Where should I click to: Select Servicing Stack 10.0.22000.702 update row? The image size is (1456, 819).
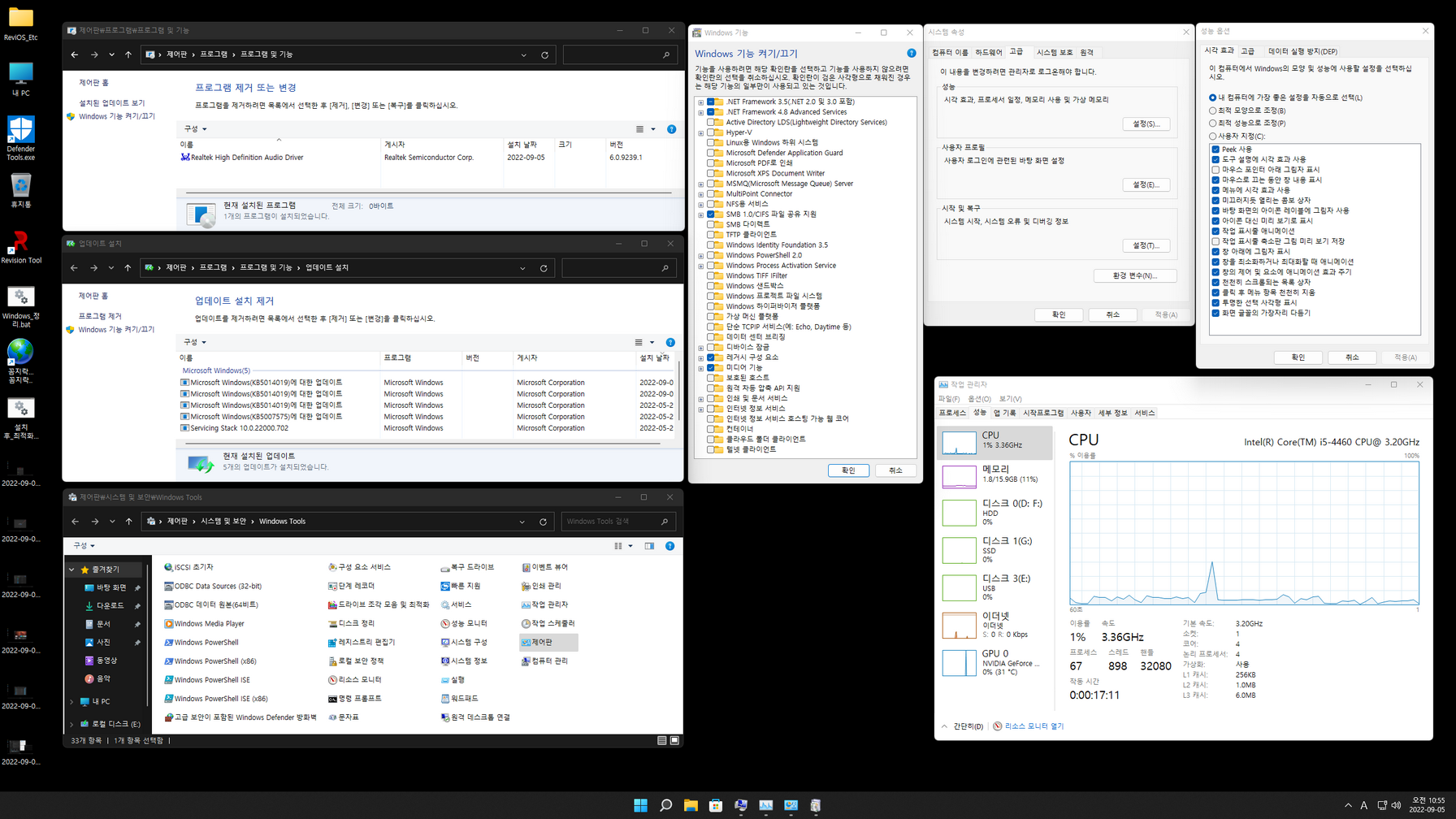427,428
